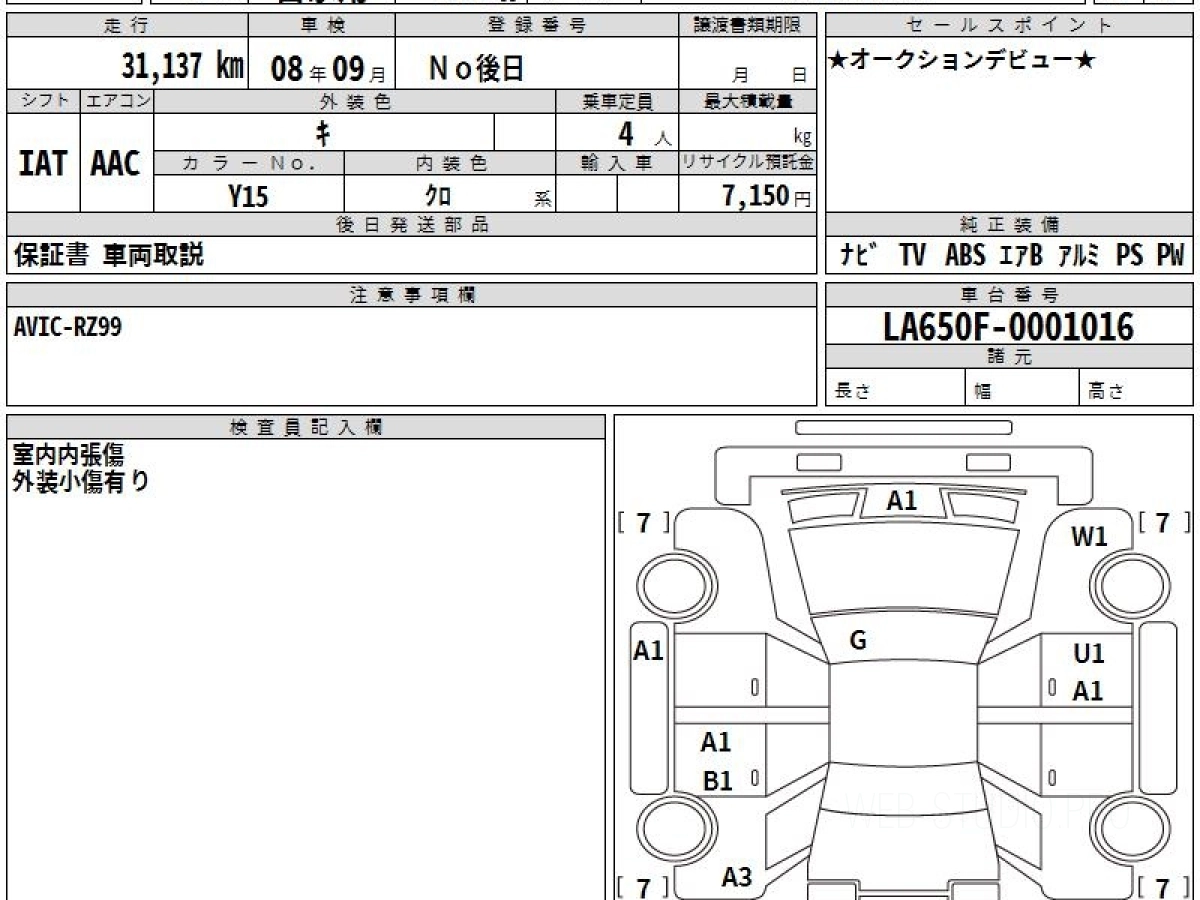Select the PW equipment item

point(1170,256)
